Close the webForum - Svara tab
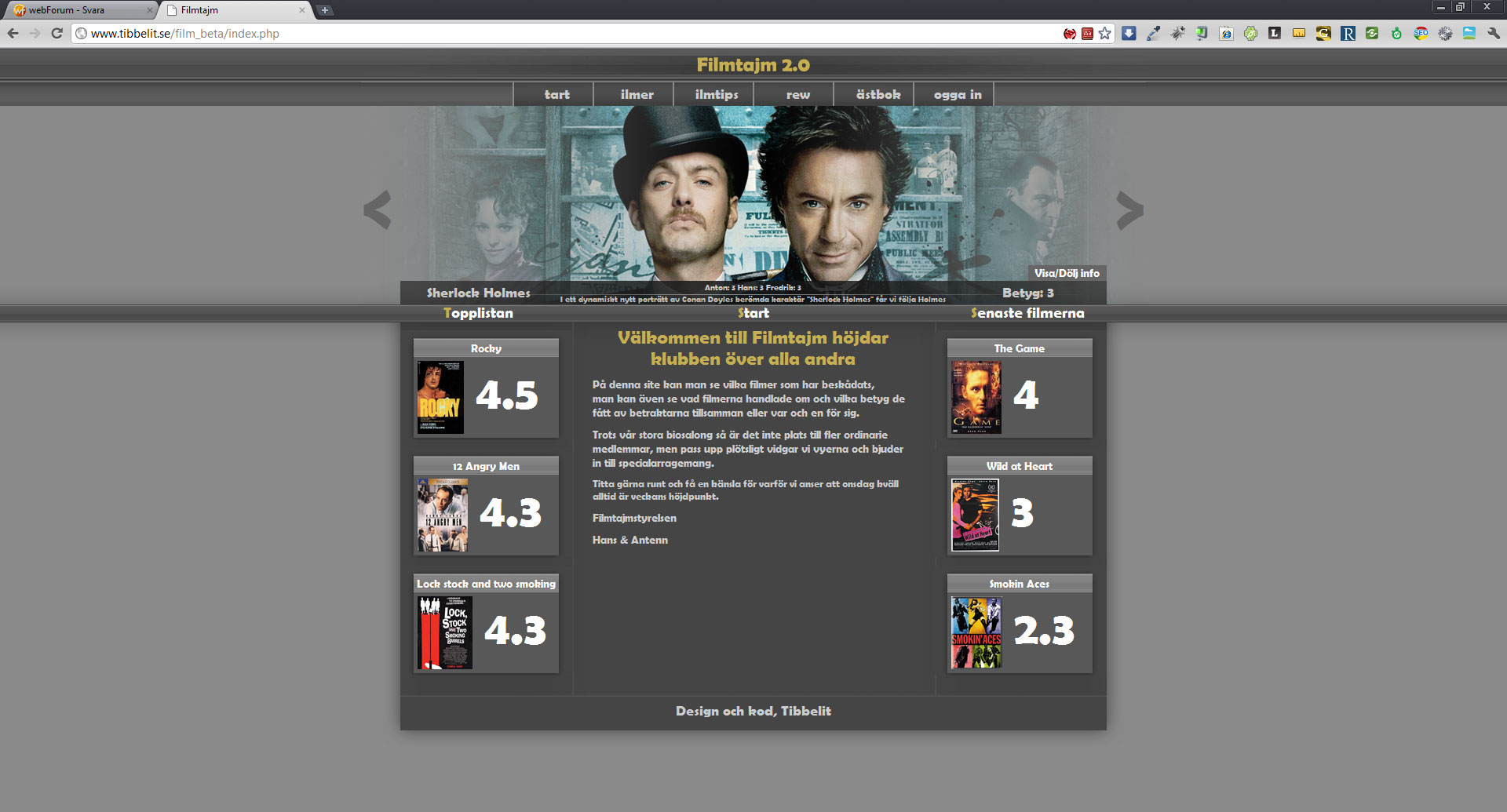 149,10
